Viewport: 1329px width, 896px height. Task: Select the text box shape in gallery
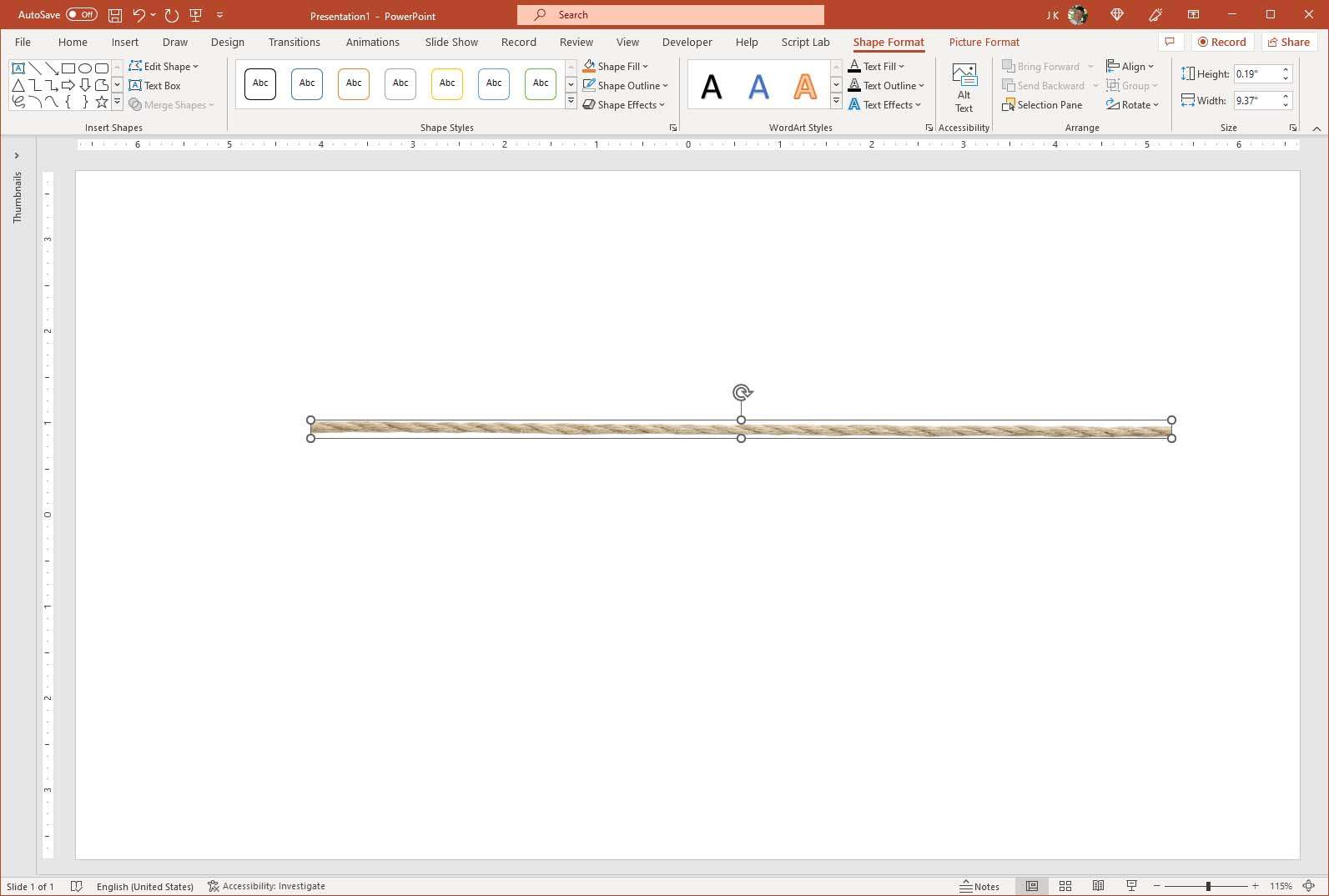coord(18,68)
